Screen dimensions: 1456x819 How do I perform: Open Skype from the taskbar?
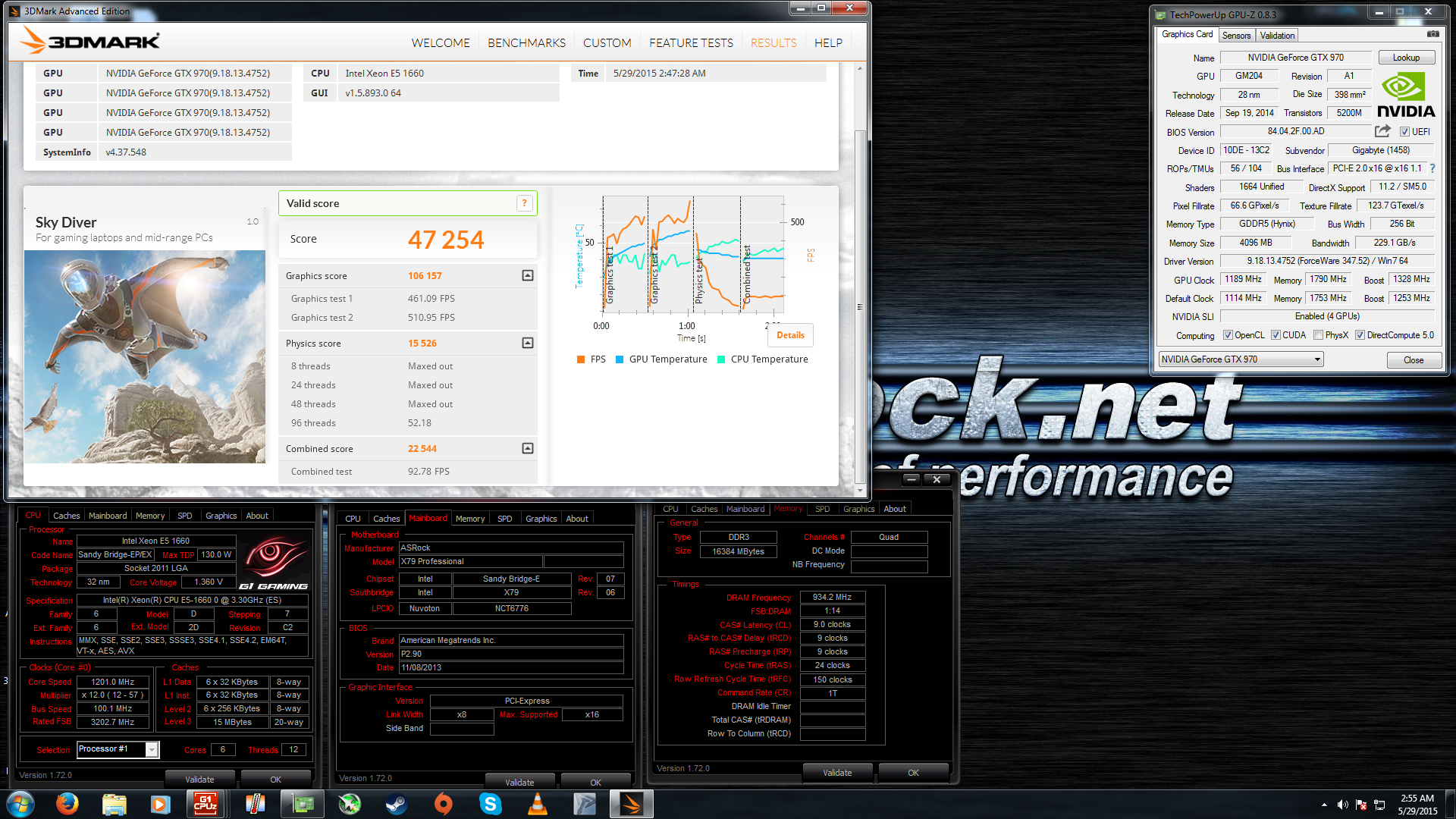click(x=491, y=804)
